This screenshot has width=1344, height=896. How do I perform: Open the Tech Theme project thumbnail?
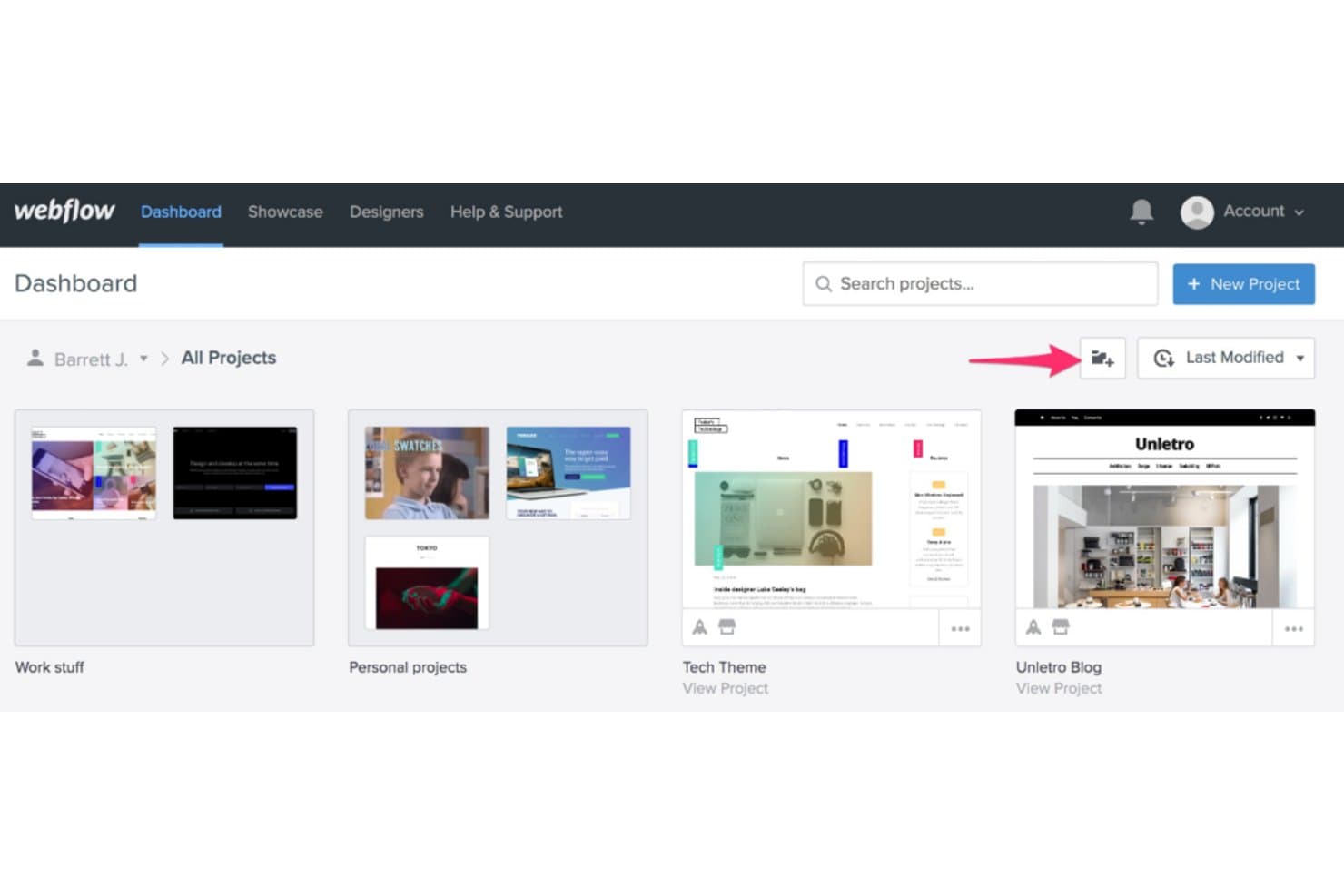(x=831, y=508)
